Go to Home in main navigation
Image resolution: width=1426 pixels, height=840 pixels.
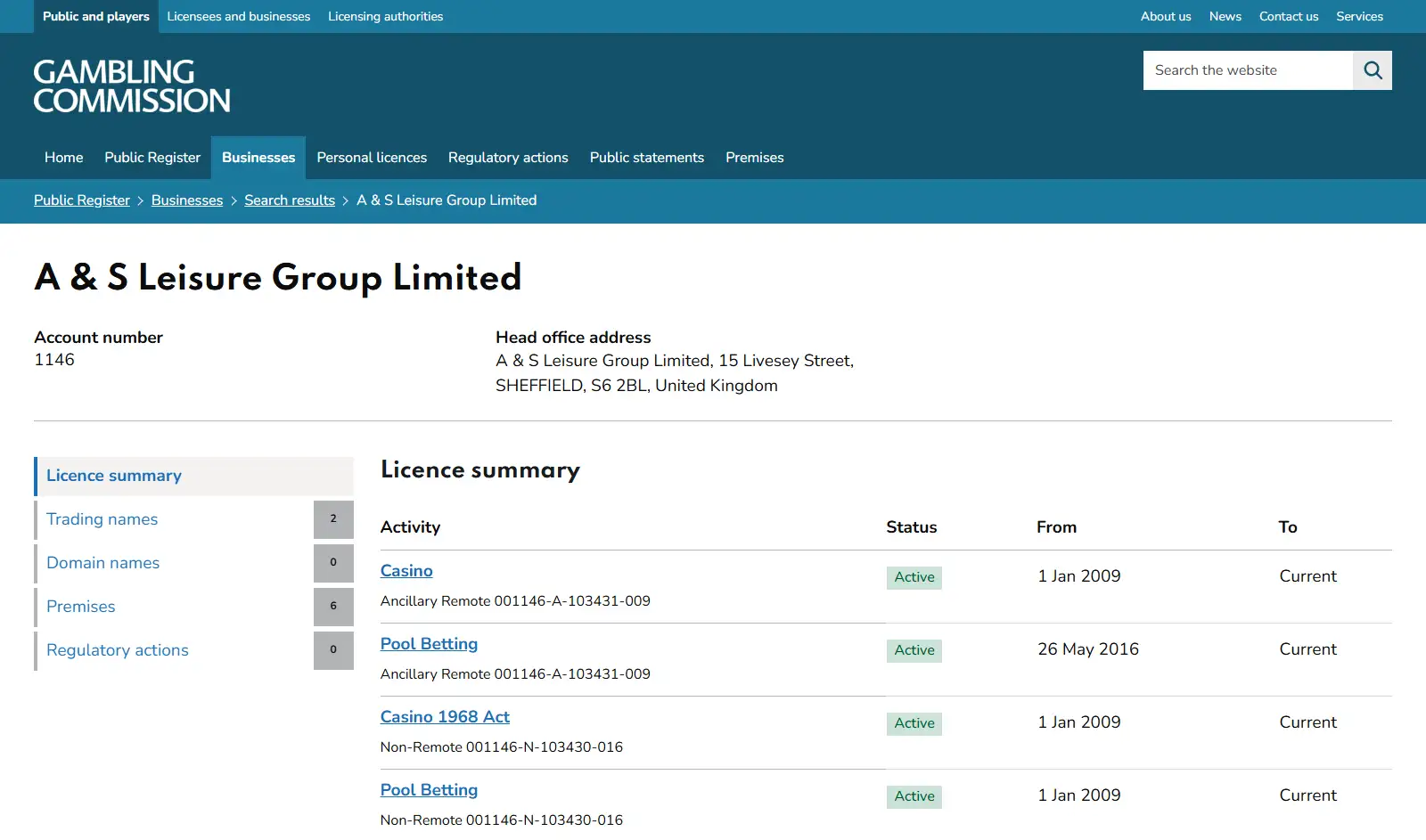[64, 158]
